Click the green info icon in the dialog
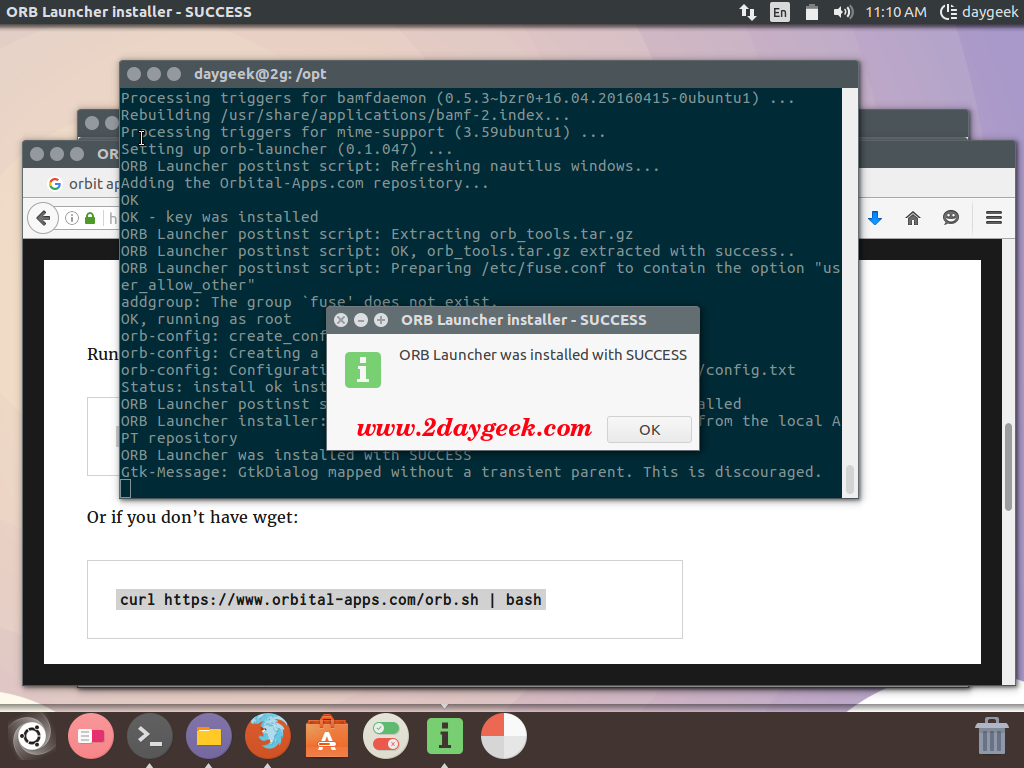The width and height of the screenshot is (1024, 768). click(362, 370)
